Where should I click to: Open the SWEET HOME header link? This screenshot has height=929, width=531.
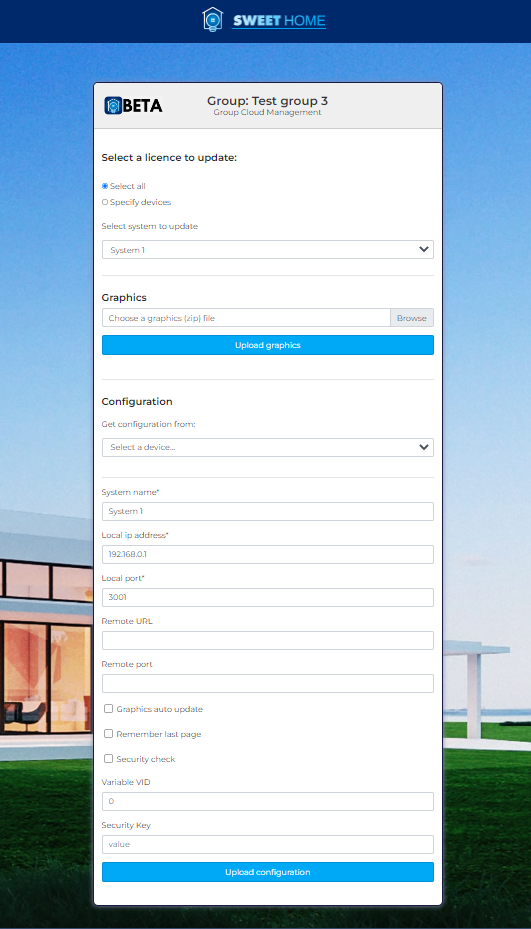coord(279,21)
